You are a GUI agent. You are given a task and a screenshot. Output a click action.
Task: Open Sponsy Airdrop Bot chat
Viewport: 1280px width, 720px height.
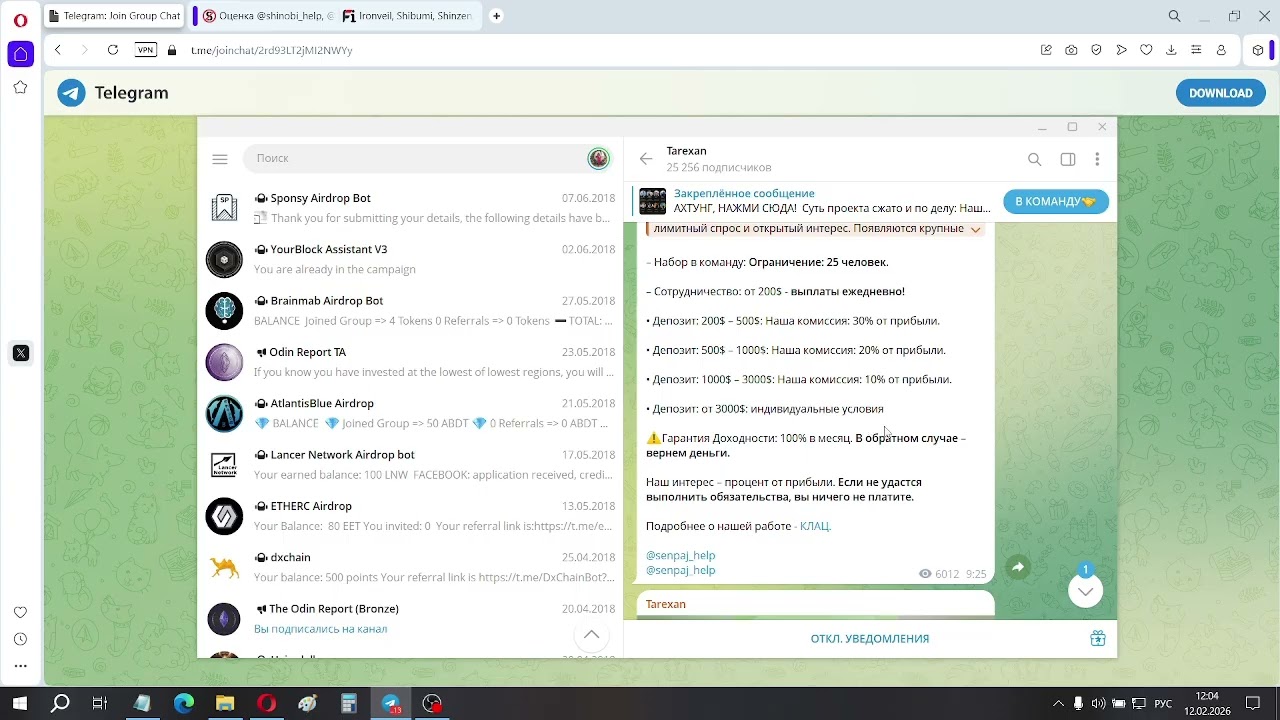[410, 208]
